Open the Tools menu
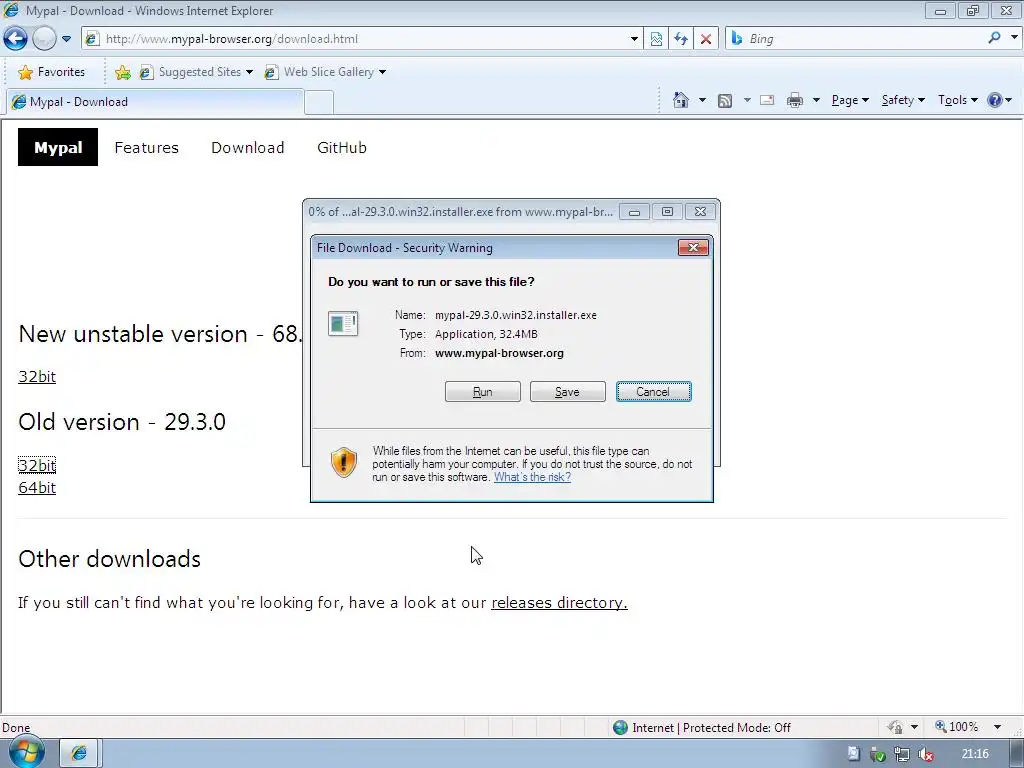 957,100
